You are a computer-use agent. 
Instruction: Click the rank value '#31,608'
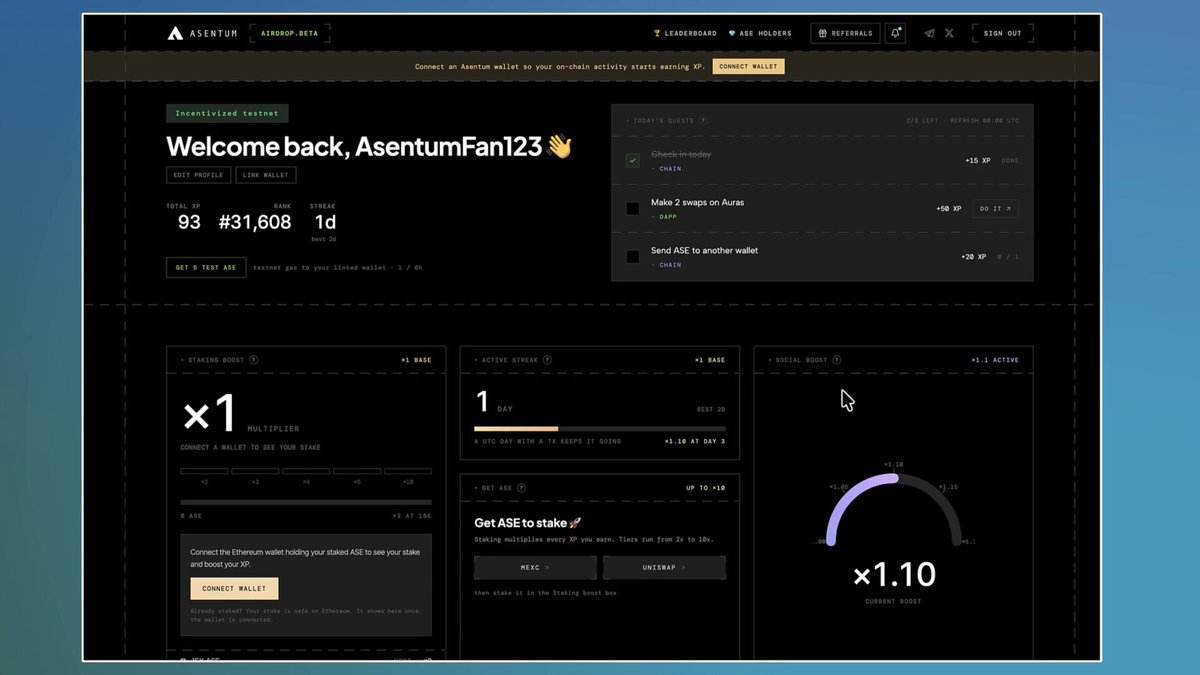click(255, 222)
